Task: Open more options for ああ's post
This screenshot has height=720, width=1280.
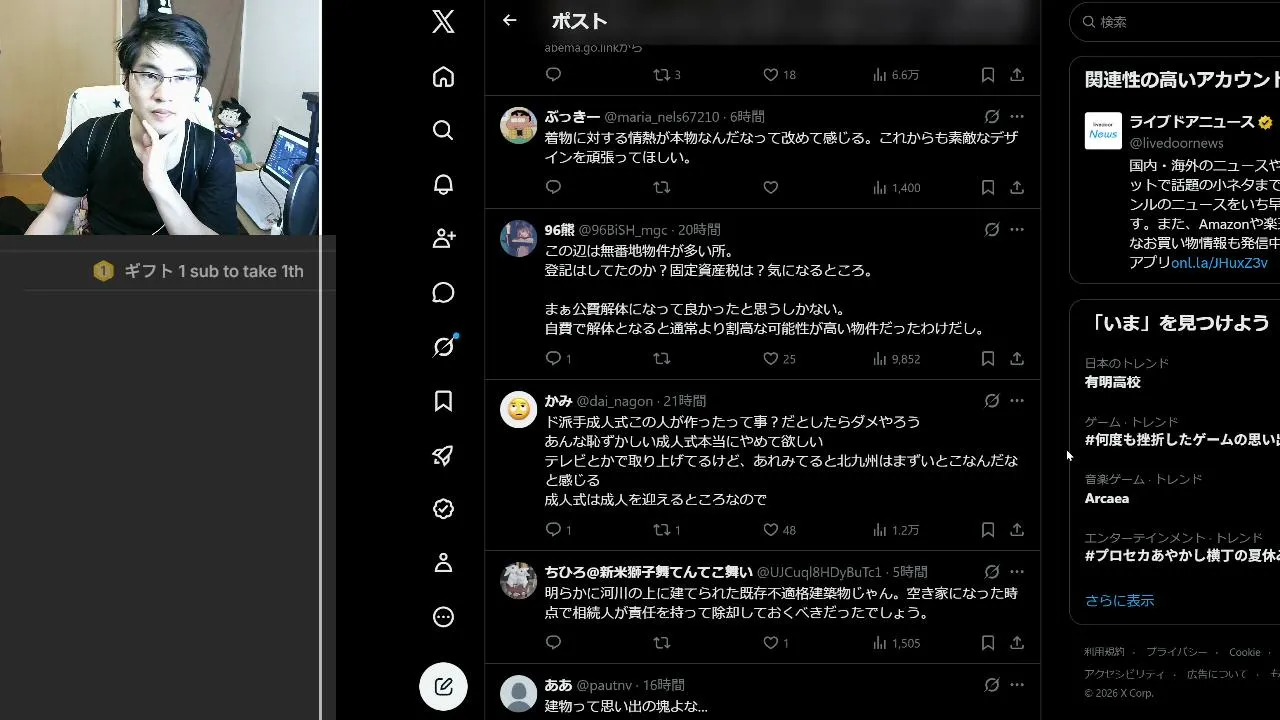Action: (x=1016, y=684)
